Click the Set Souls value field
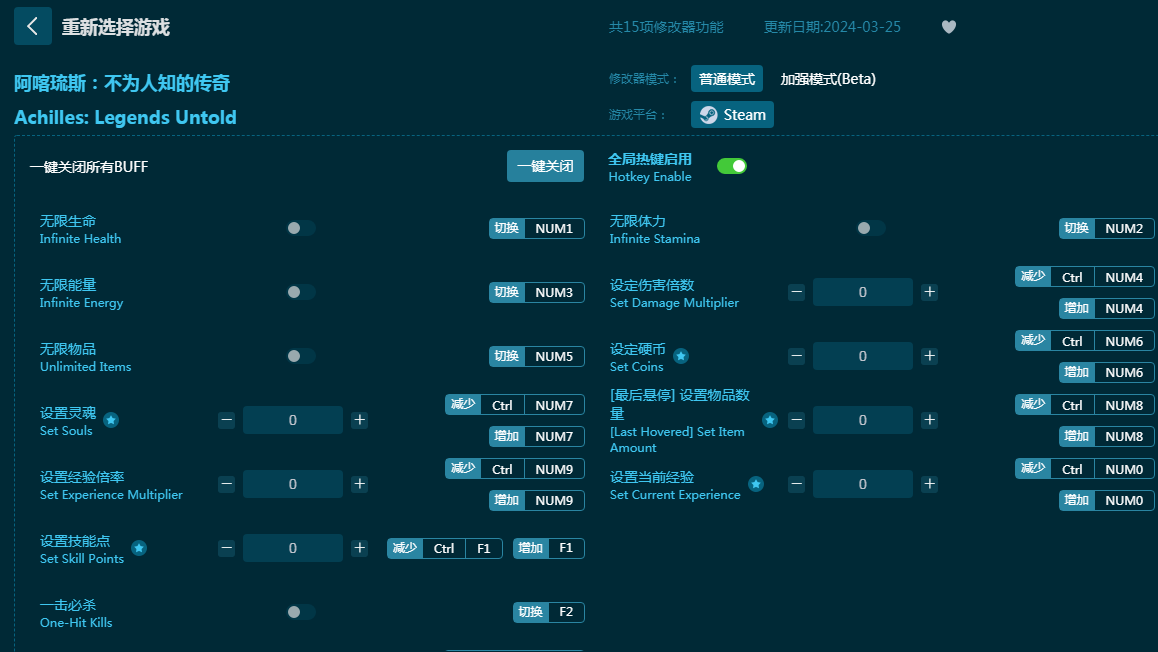The width and height of the screenshot is (1158, 652). (293, 420)
